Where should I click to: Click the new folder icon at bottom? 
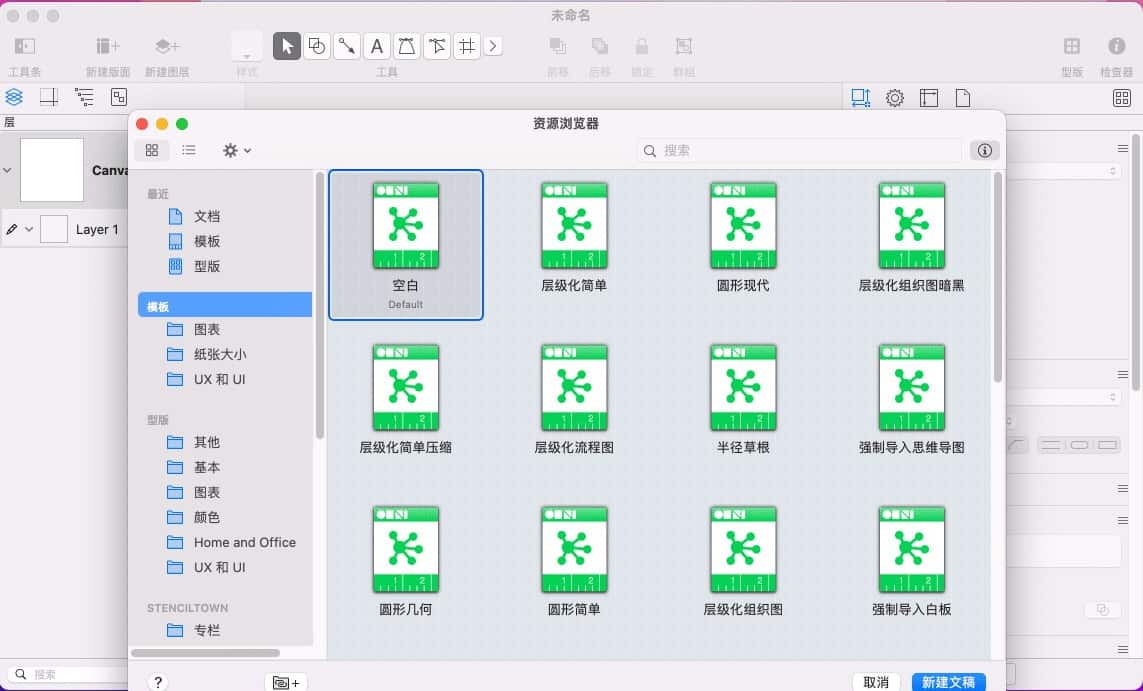[x=286, y=682]
